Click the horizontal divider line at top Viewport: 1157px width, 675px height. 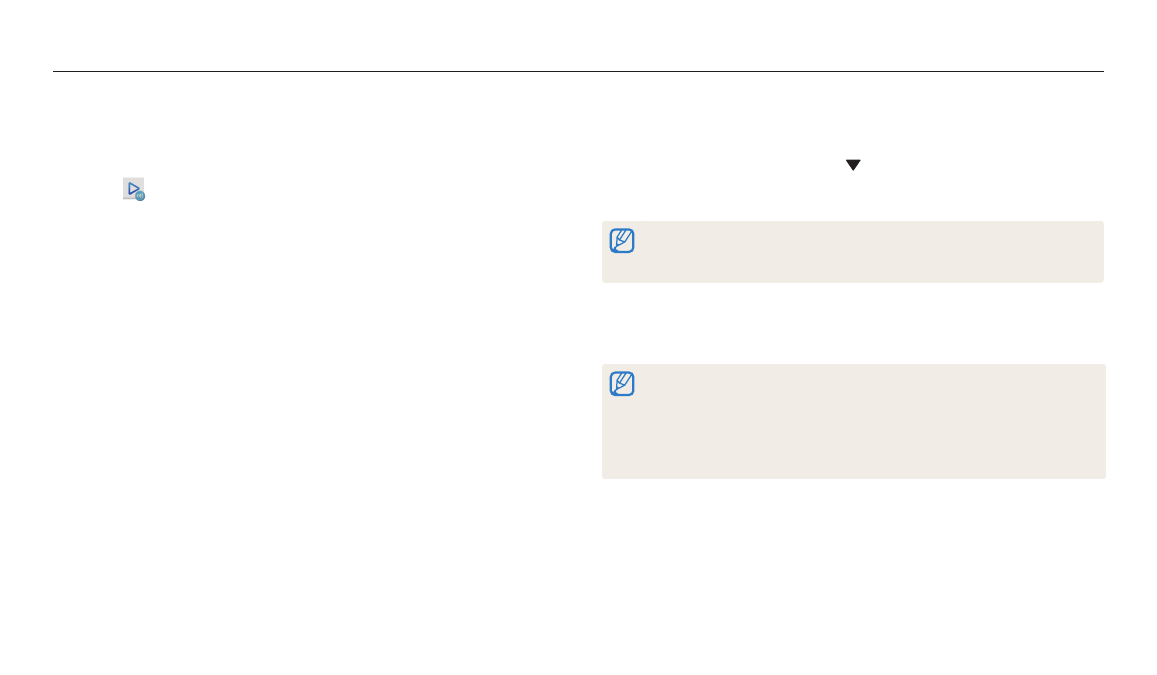pos(578,72)
